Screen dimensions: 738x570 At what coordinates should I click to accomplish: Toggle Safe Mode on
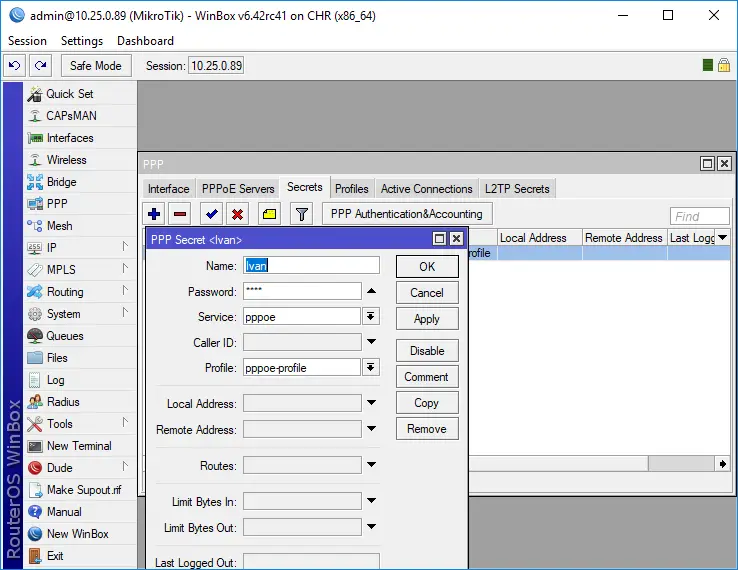point(95,65)
